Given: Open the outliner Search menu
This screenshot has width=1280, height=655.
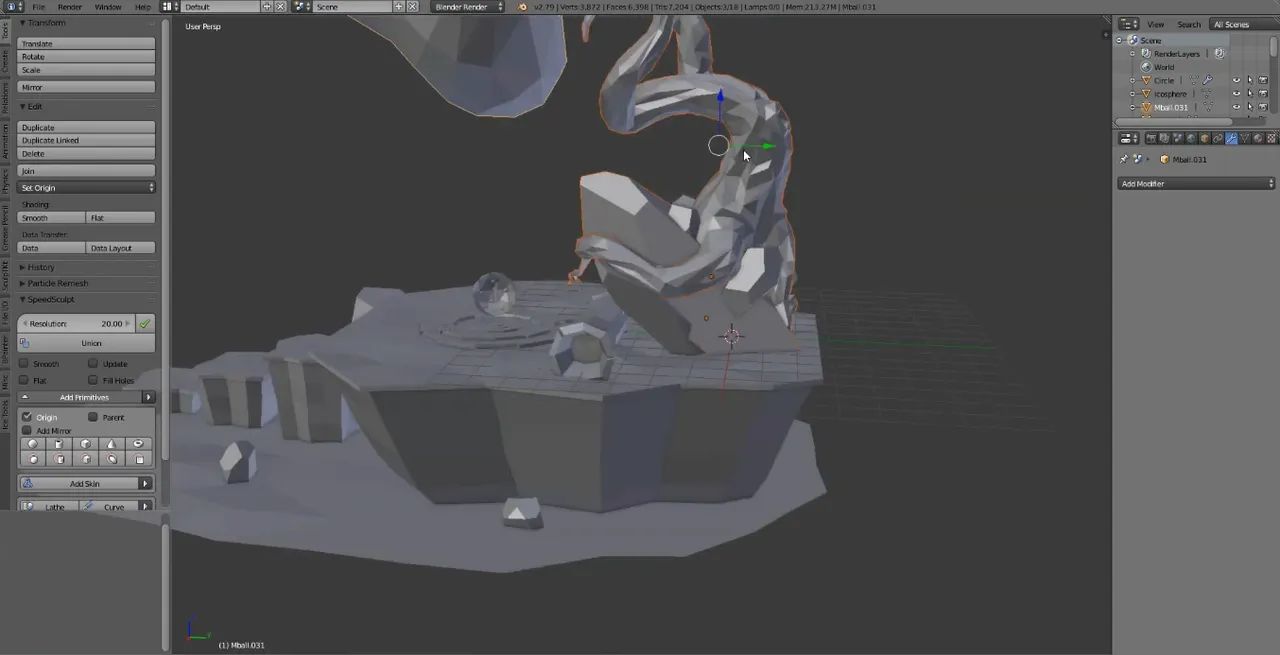Looking at the screenshot, I should tap(1189, 24).
